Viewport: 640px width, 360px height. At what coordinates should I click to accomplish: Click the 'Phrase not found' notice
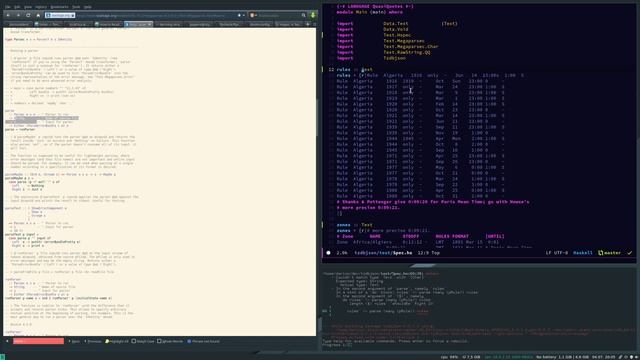pyautogui.click(x=203, y=341)
